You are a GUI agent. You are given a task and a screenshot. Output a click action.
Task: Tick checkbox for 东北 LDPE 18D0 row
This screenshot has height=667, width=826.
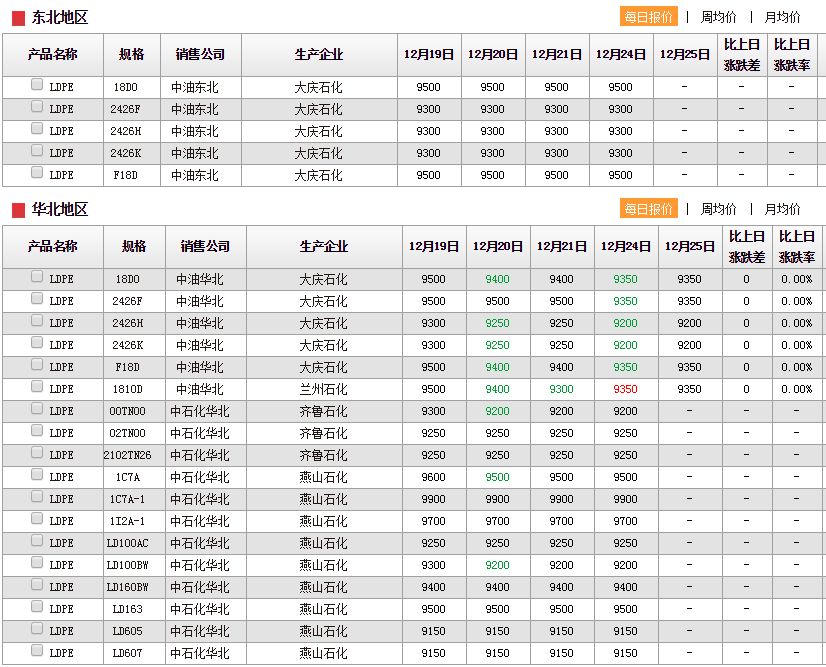point(37,84)
